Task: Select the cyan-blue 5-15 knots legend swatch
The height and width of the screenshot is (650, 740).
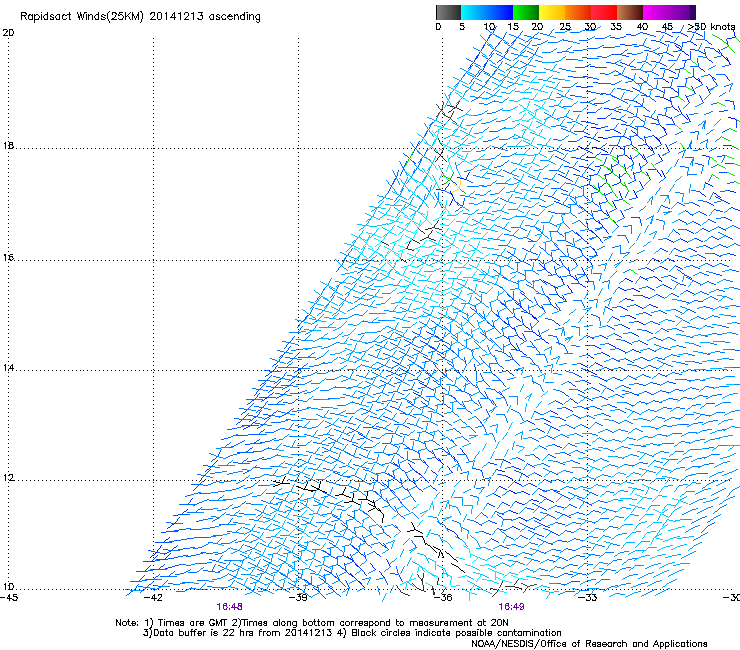Action: pos(487,12)
